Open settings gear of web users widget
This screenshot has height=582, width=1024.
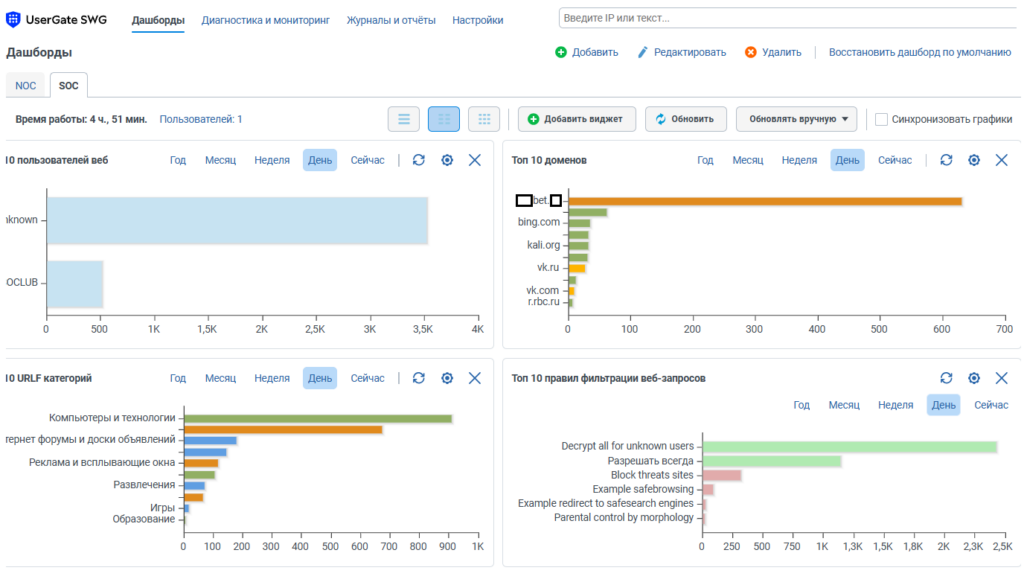tap(447, 160)
